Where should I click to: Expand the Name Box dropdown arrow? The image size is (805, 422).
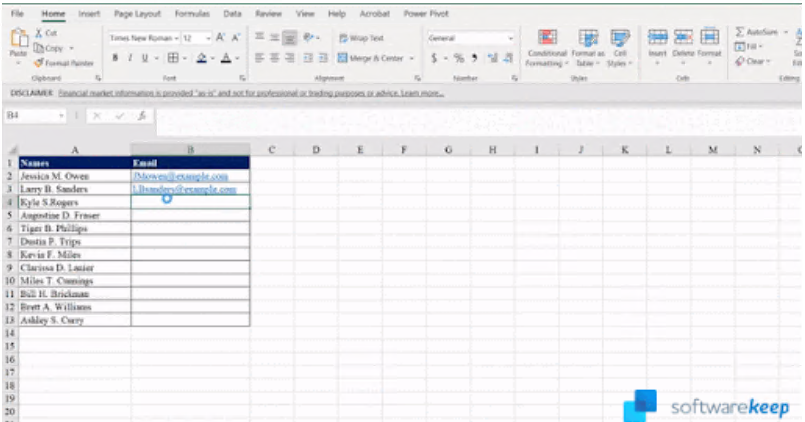[x=61, y=116]
